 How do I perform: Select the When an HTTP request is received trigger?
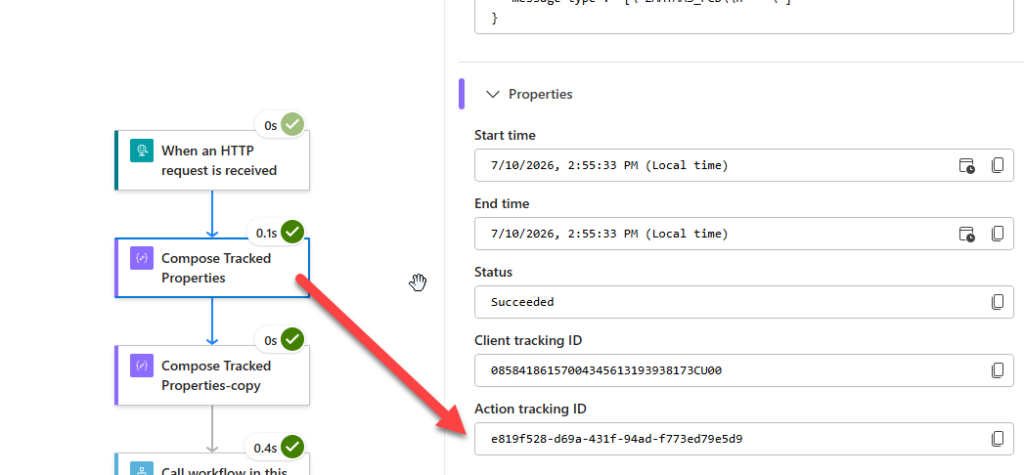pos(212,160)
